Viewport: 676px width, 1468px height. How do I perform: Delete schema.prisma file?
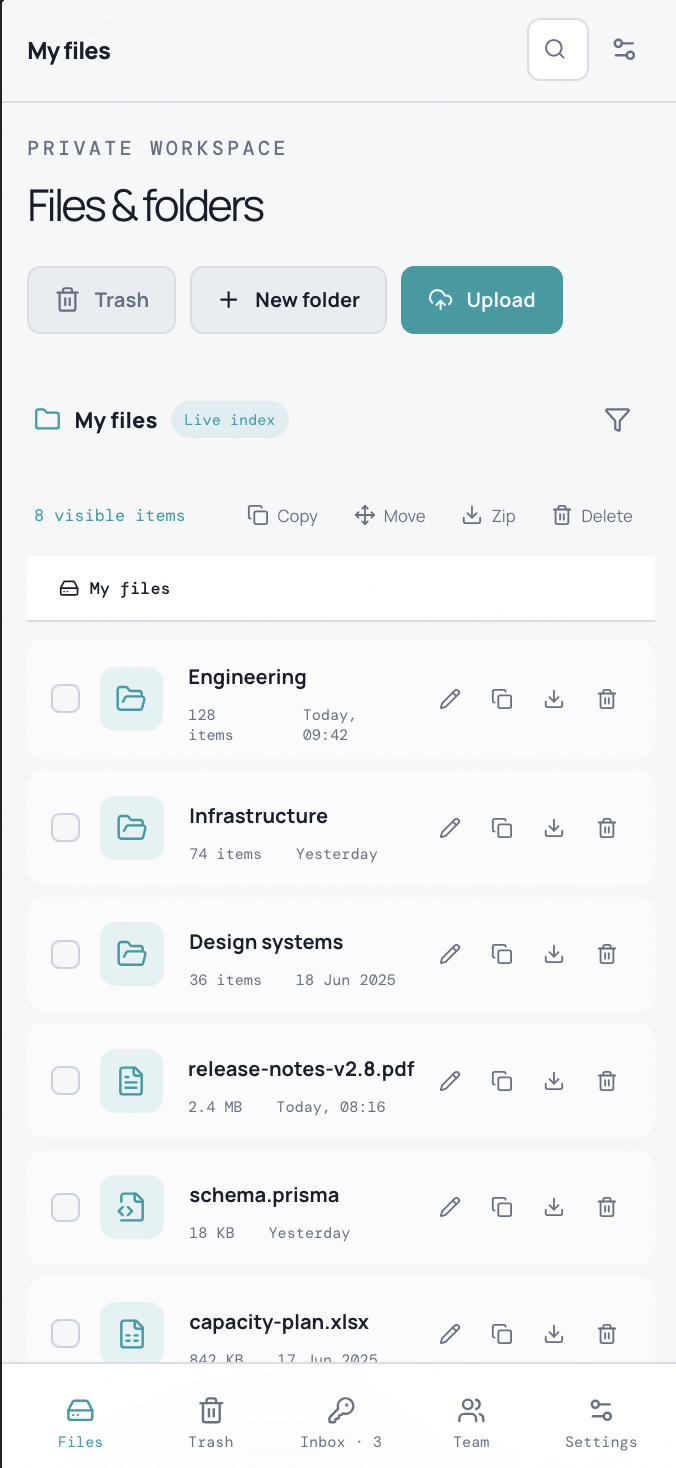tap(607, 1207)
